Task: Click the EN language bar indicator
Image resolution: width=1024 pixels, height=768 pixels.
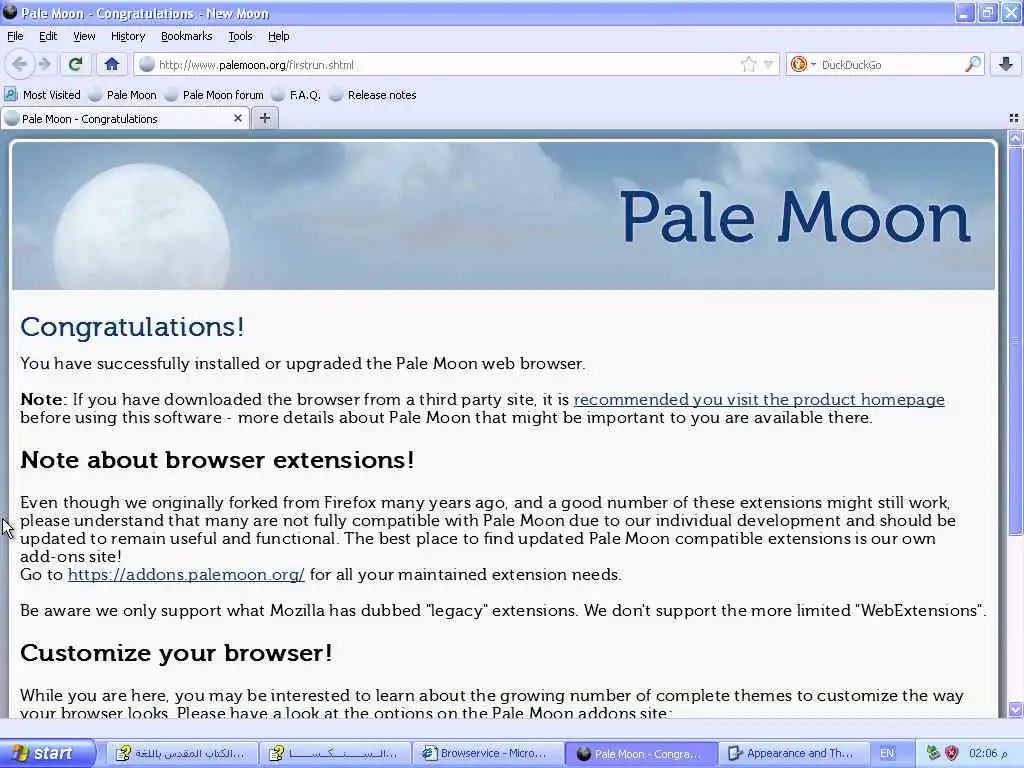Action: [x=887, y=753]
